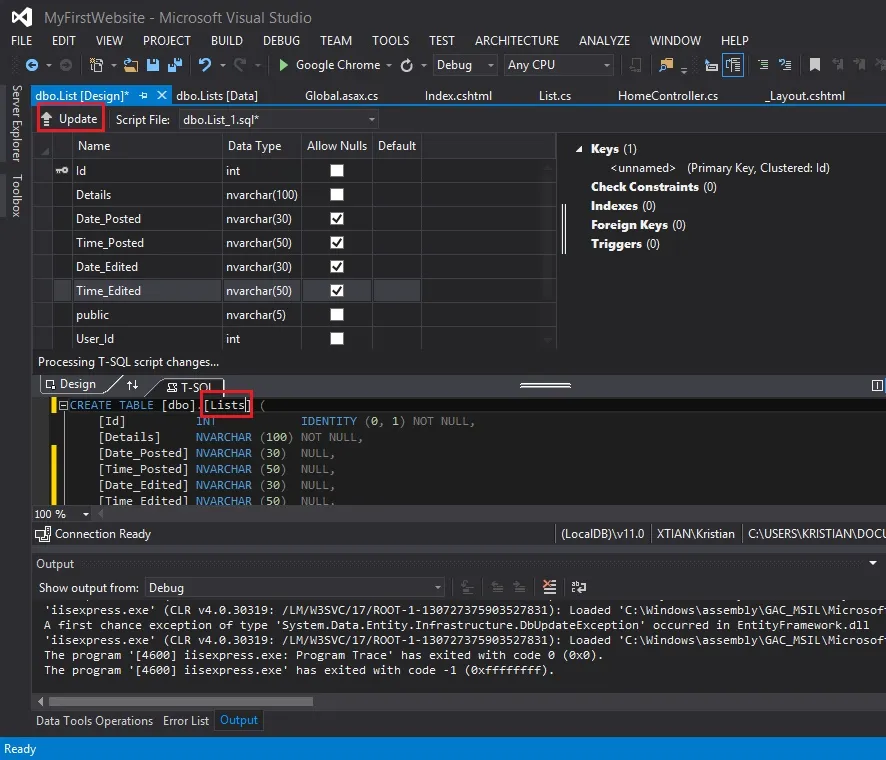Click the Uncomment Lines icon
The image size is (886, 760).
pyautogui.click(x=785, y=65)
